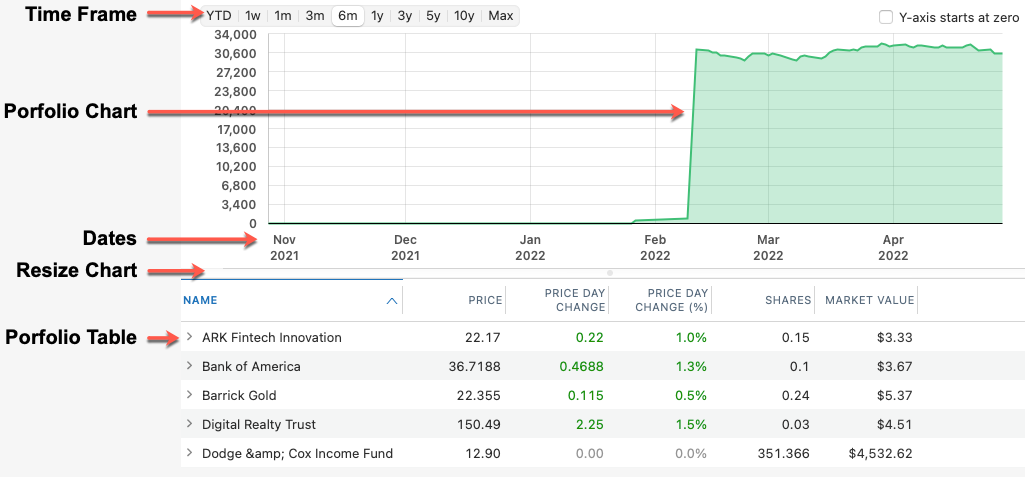Screen dimensions: 1025x477
Task: Sort by MARKET VALUE column header
Action: pyautogui.click(x=869, y=300)
